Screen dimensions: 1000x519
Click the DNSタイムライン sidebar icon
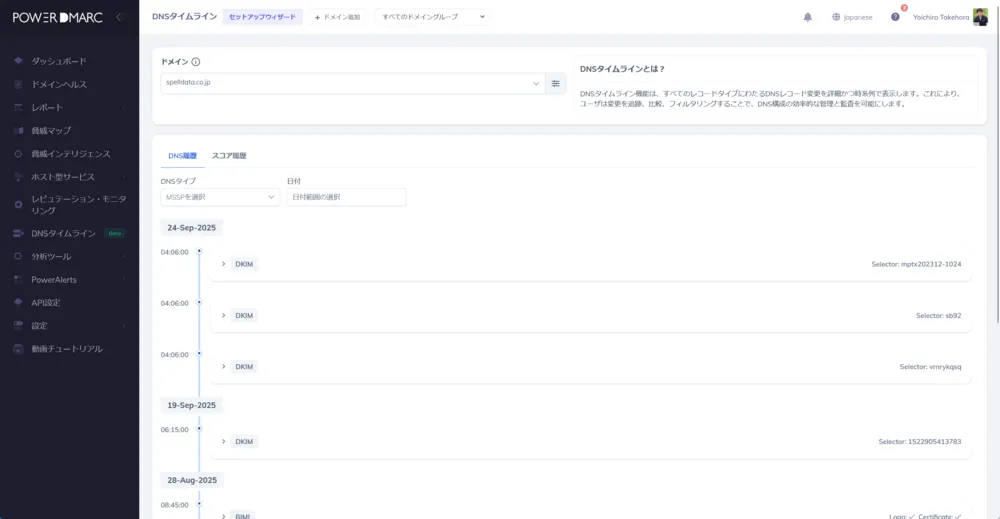click(x=18, y=233)
